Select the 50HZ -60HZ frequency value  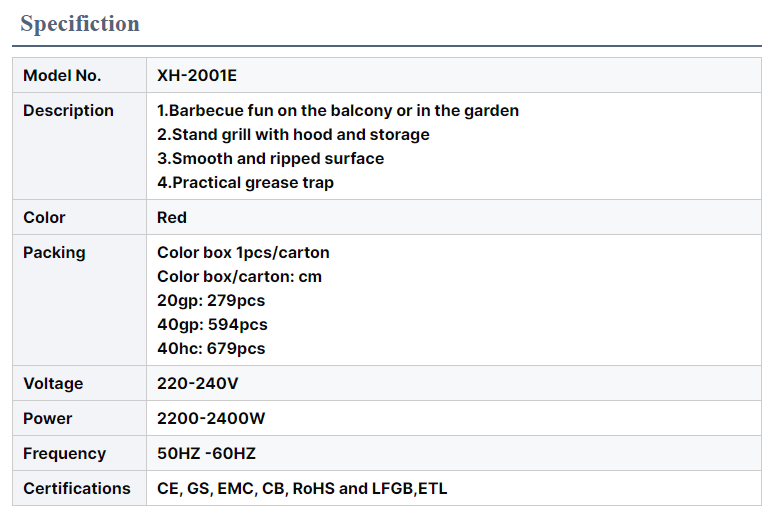(x=206, y=454)
